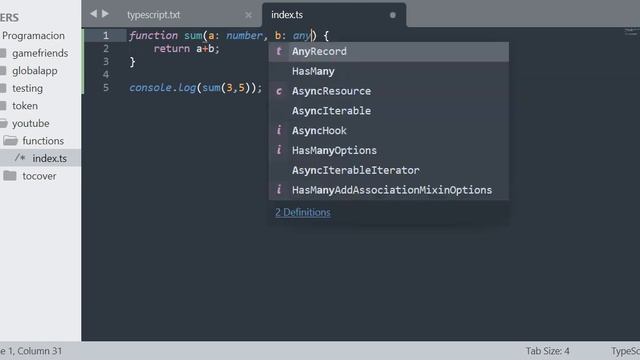This screenshot has height=360, width=640.
Task: Click index.ts file type icon in sidebar
Action: click(x=20, y=158)
